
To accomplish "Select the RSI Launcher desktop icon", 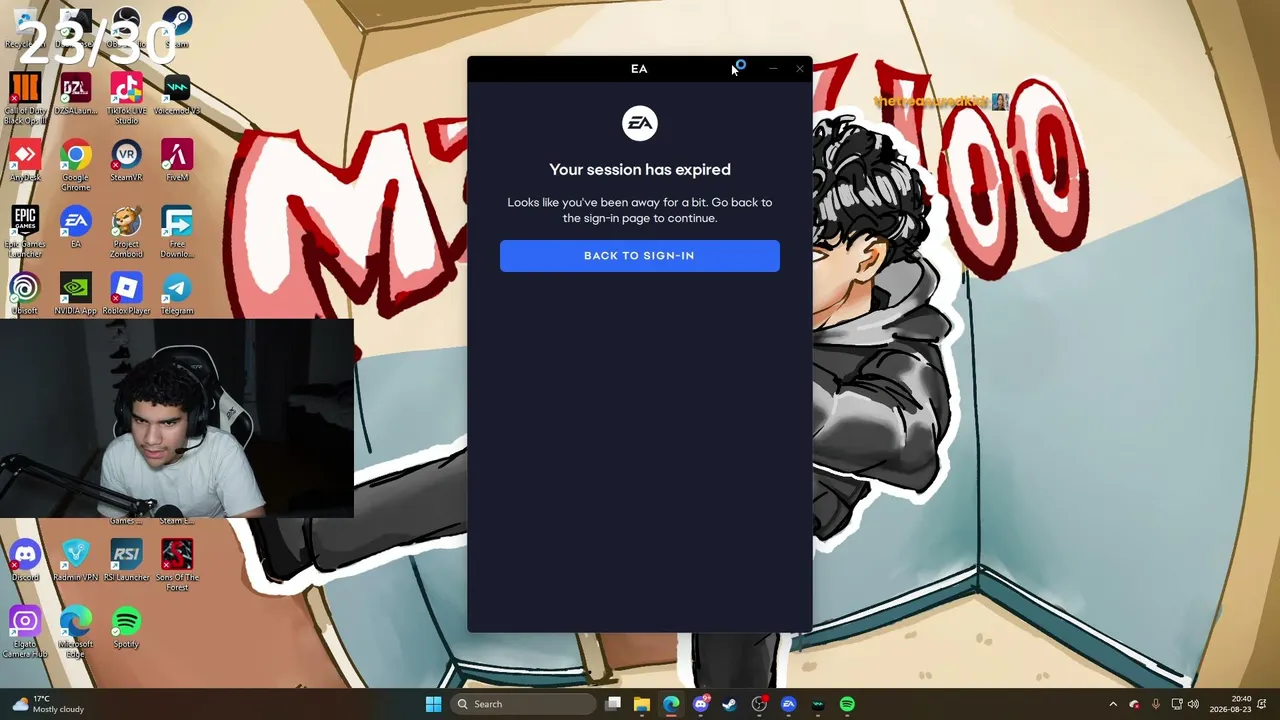I will tap(126, 561).
